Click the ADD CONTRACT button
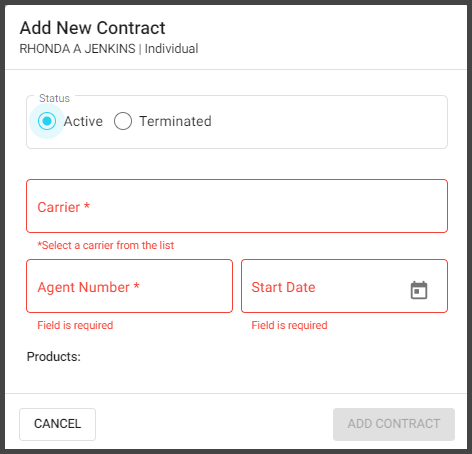 point(394,424)
